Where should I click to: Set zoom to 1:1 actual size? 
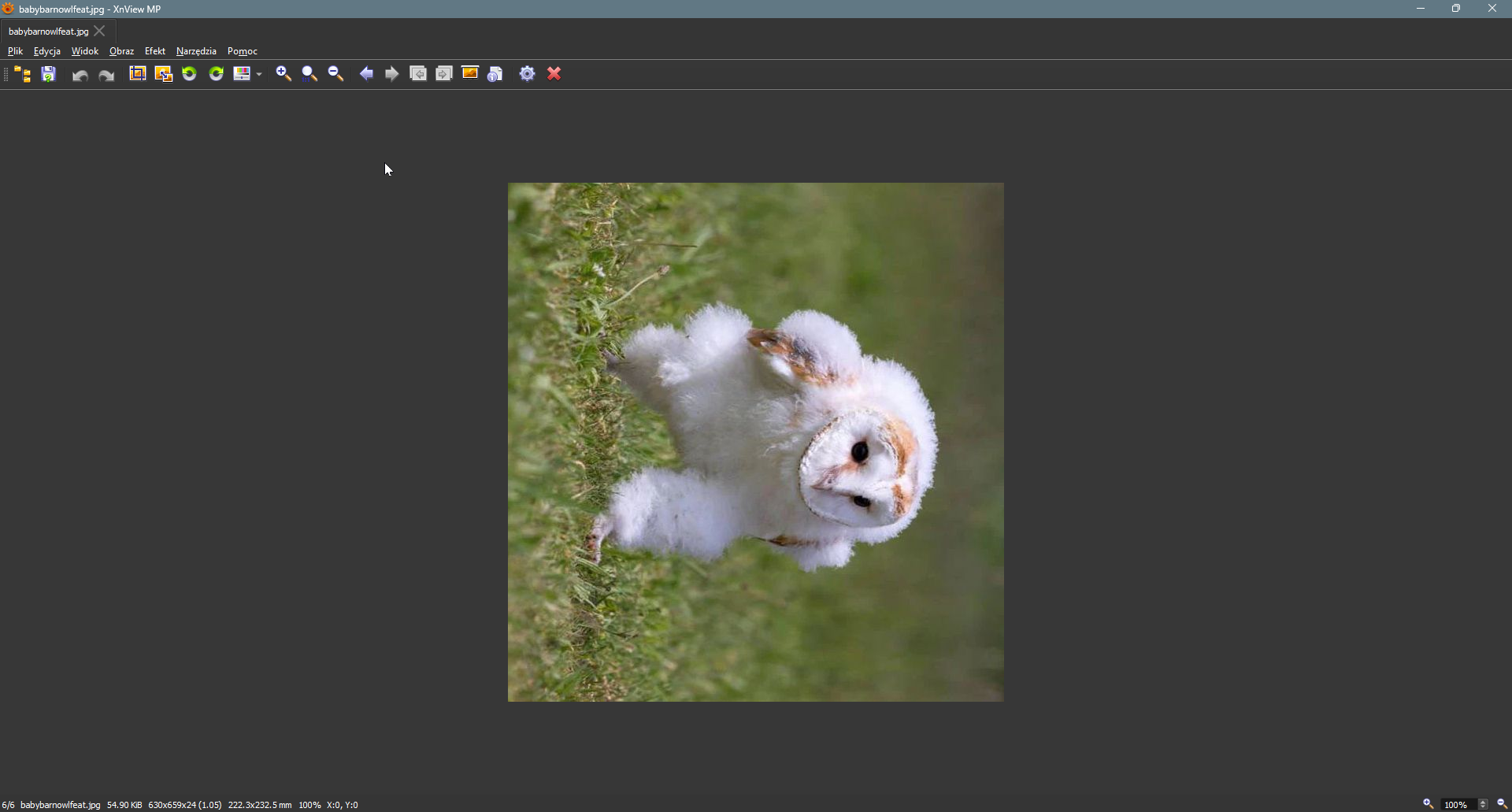pyautogui.click(x=309, y=74)
